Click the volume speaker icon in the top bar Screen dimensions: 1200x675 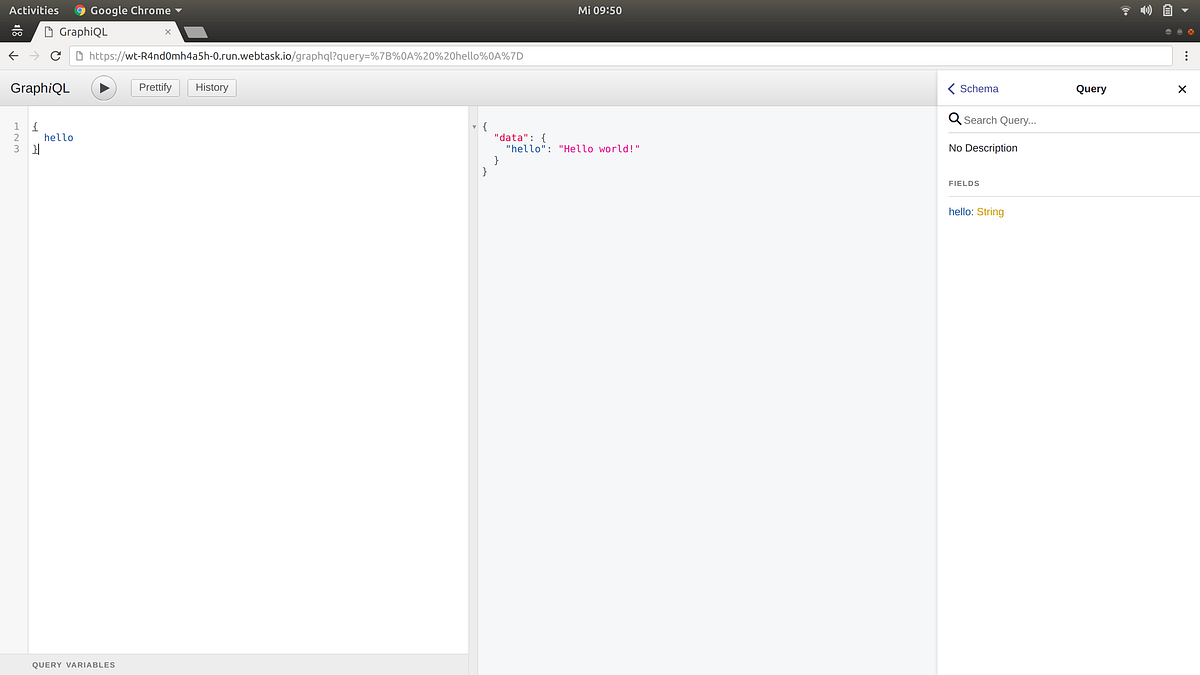(x=1146, y=10)
